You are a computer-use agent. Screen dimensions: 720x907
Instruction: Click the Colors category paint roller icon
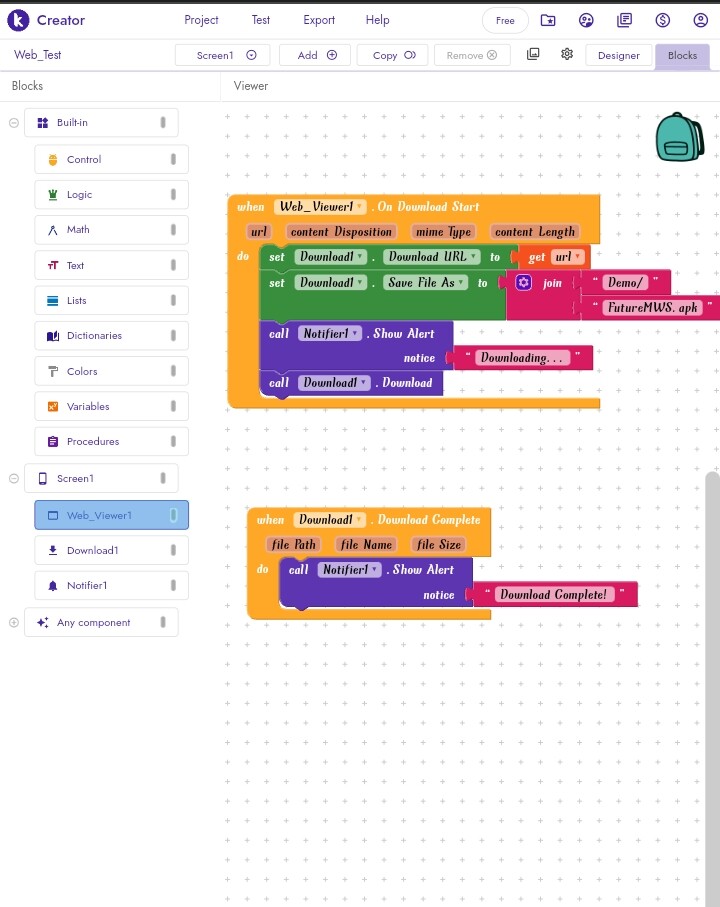click(x=53, y=371)
